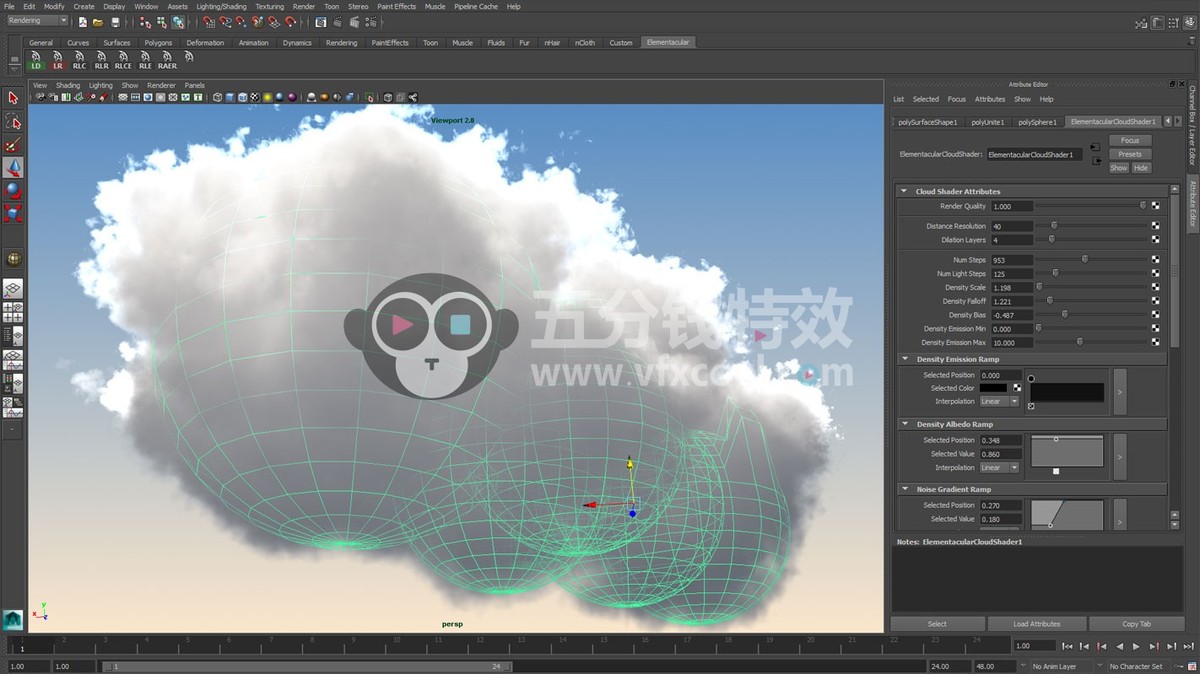Click the LR shelf icon
The image size is (1200, 674).
coord(58,60)
